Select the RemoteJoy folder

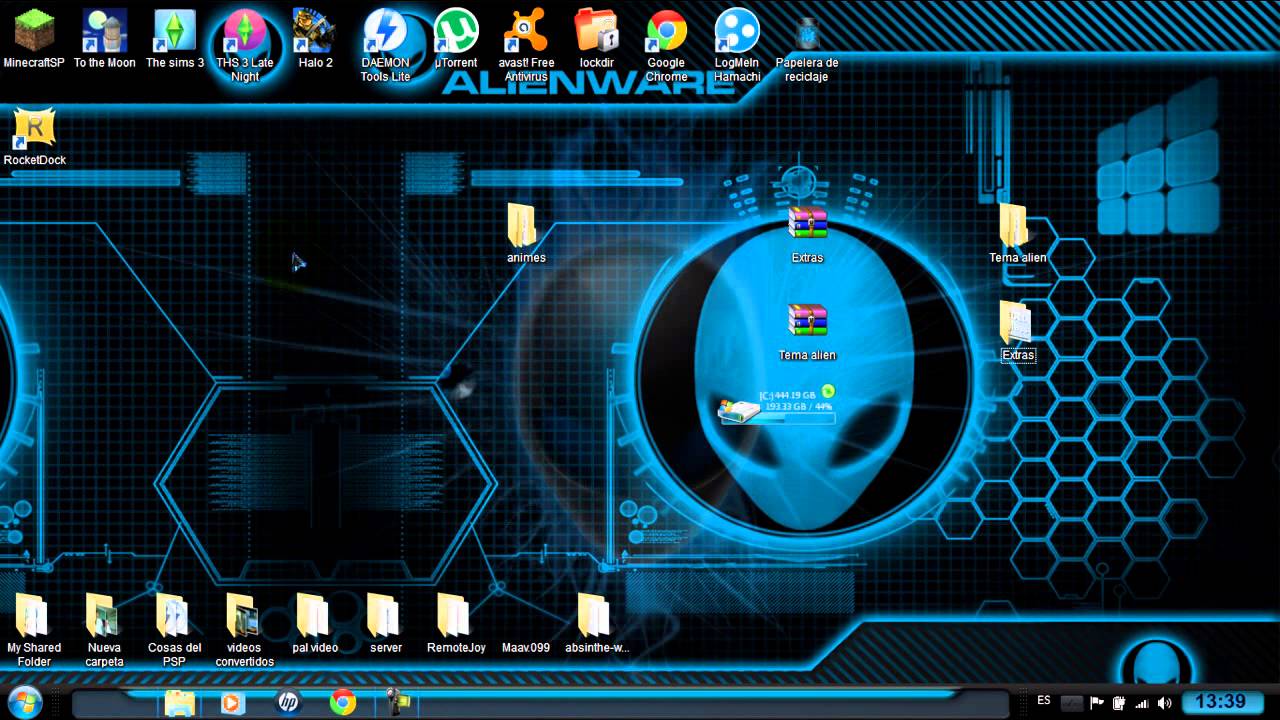[x=455, y=623]
